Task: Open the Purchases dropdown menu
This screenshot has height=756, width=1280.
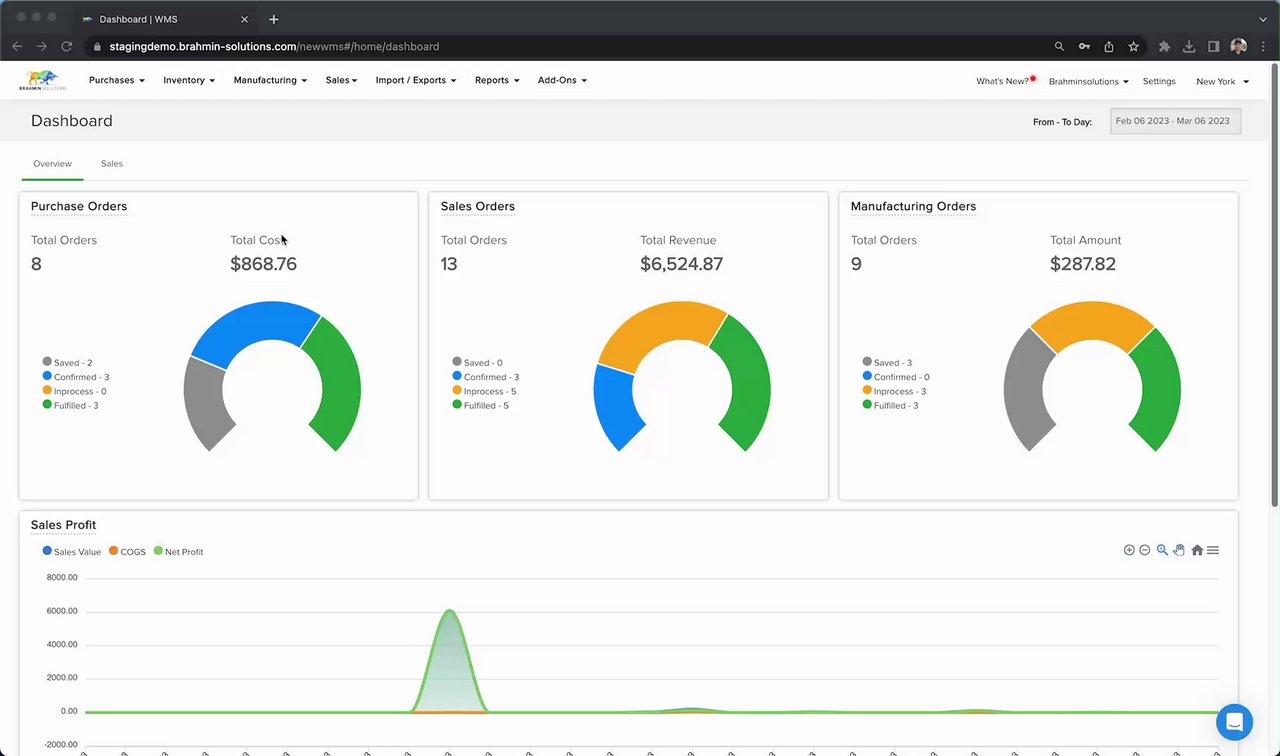Action: pos(117,80)
